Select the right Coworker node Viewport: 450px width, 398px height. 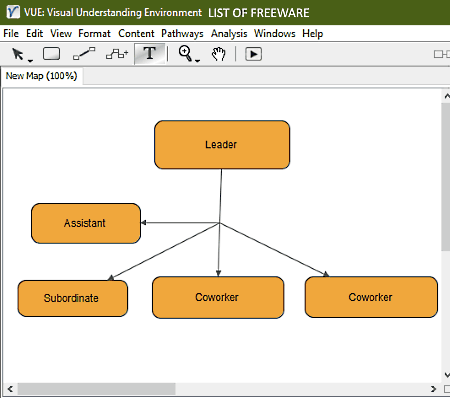click(371, 297)
